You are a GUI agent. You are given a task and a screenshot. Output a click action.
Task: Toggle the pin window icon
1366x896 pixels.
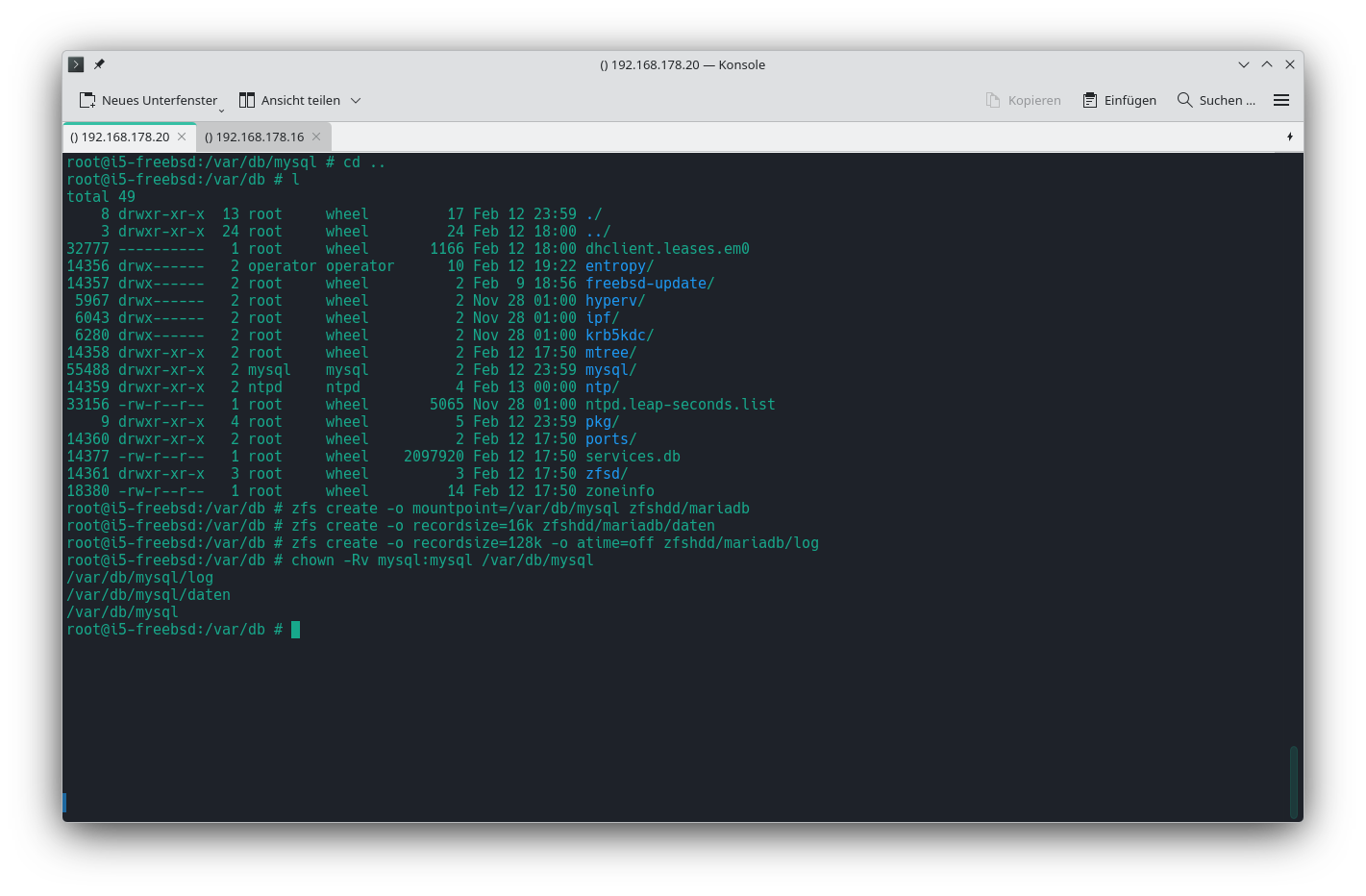pos(99,64)
